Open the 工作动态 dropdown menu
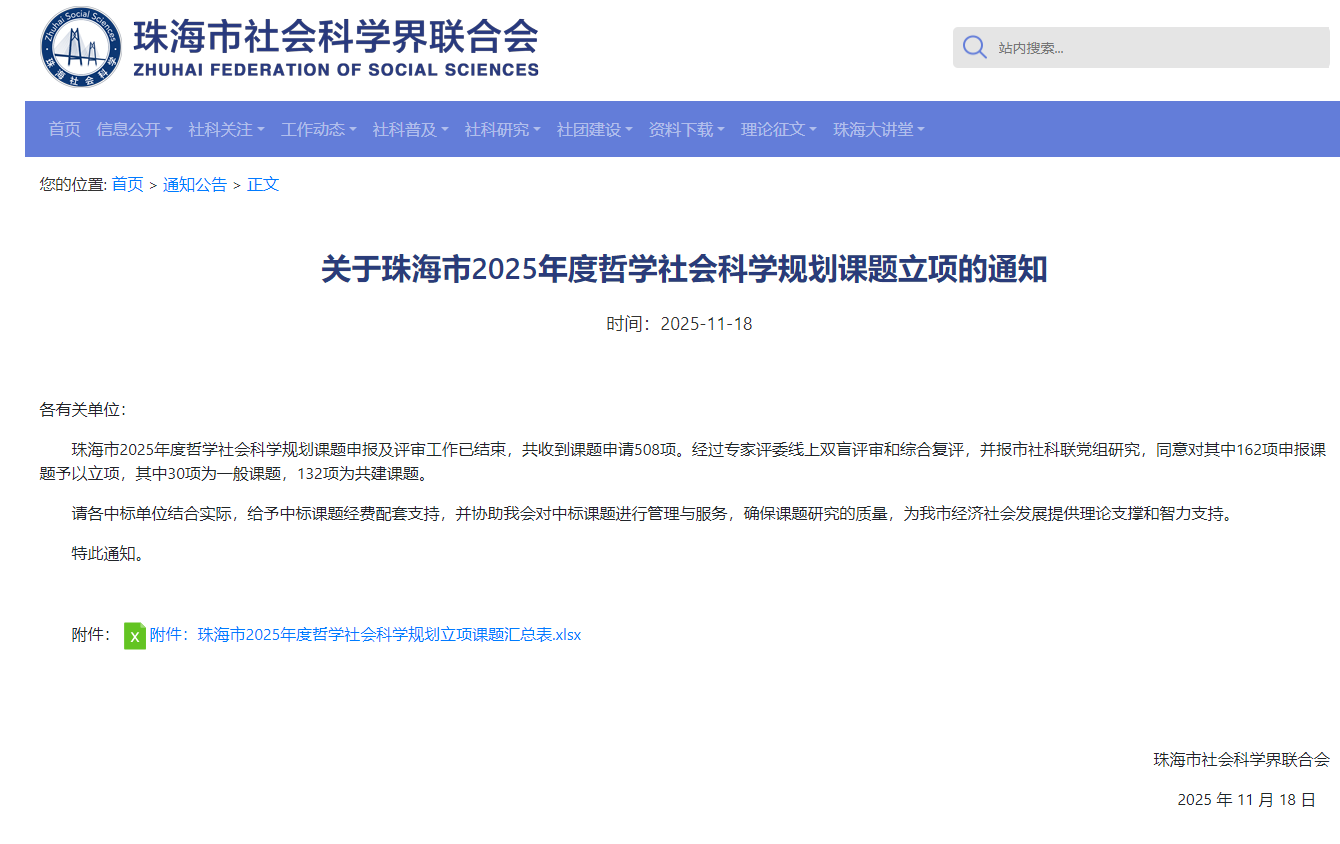Screen dimensions: 1340x844 pos(318,129)
